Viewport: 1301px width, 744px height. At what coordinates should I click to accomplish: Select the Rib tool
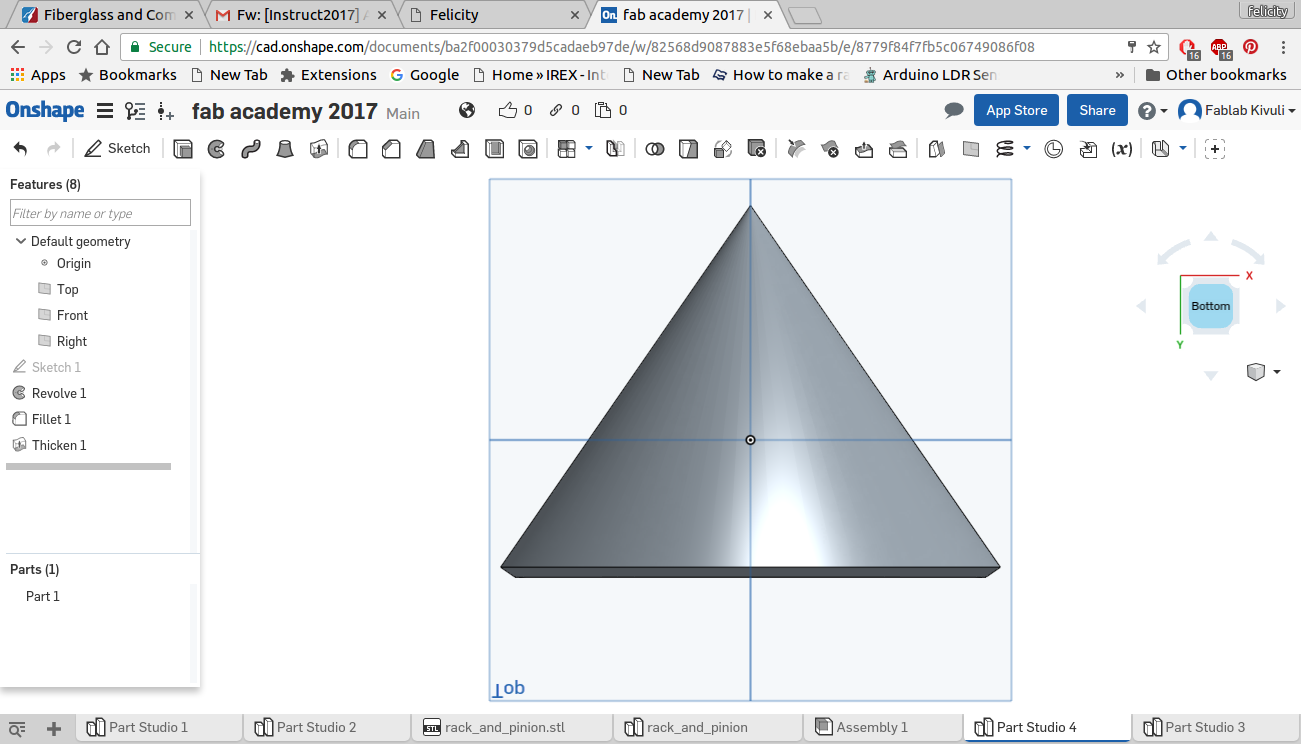click(x=460, y=149)
